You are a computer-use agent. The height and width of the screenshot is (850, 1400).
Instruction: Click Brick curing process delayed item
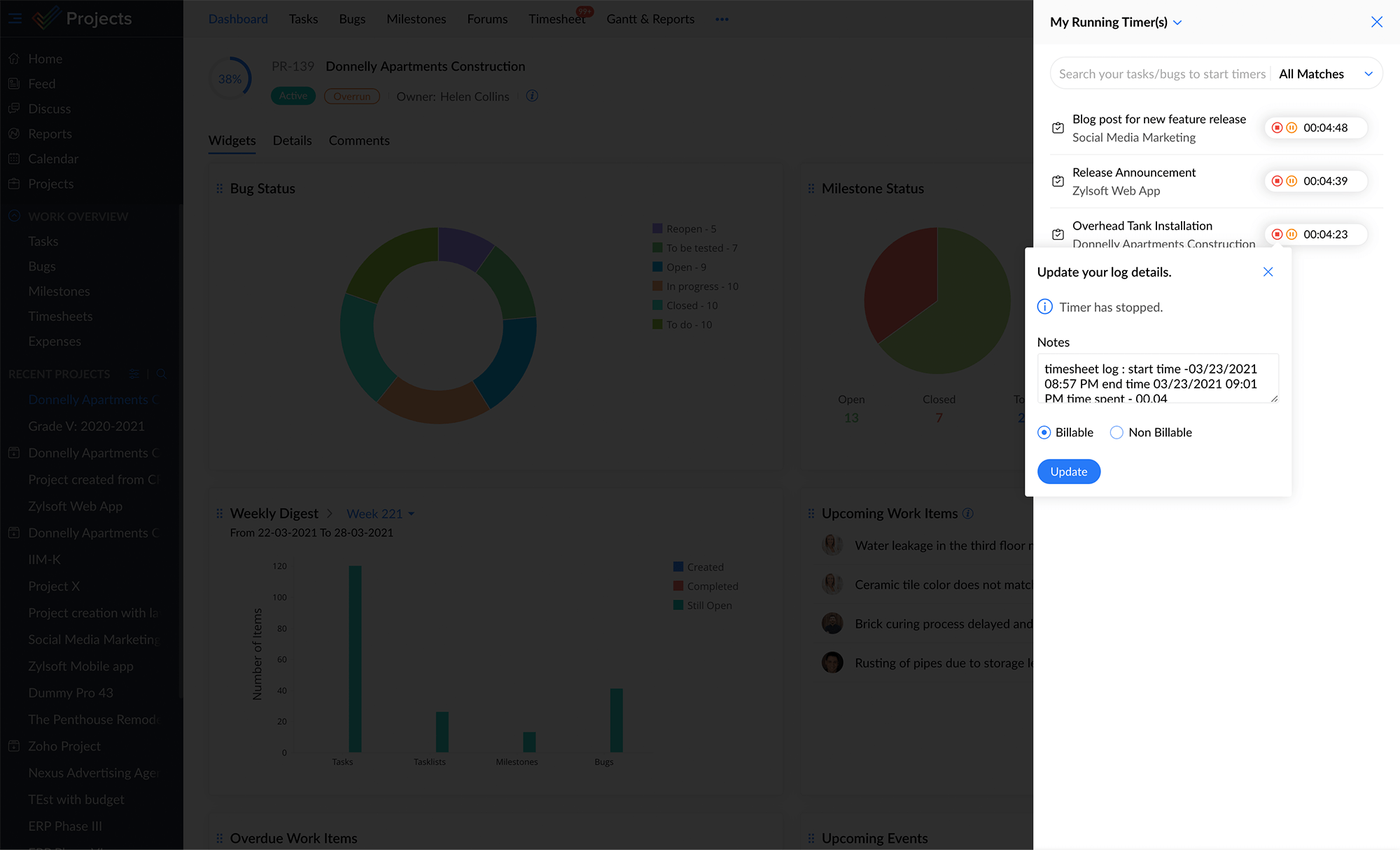pos(944,624)
